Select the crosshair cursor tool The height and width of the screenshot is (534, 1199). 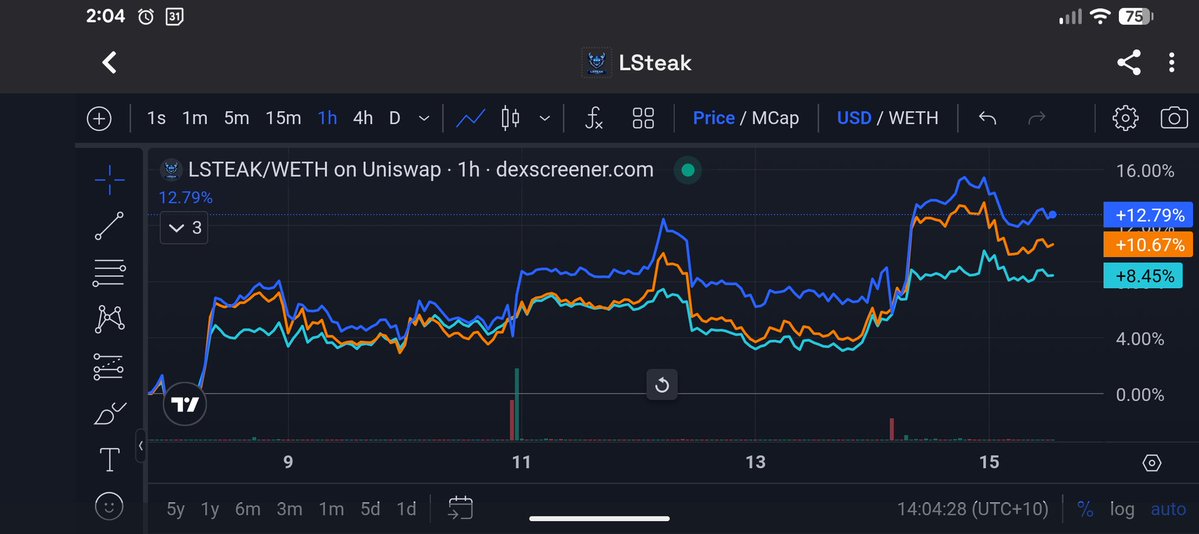click(109, 180)
